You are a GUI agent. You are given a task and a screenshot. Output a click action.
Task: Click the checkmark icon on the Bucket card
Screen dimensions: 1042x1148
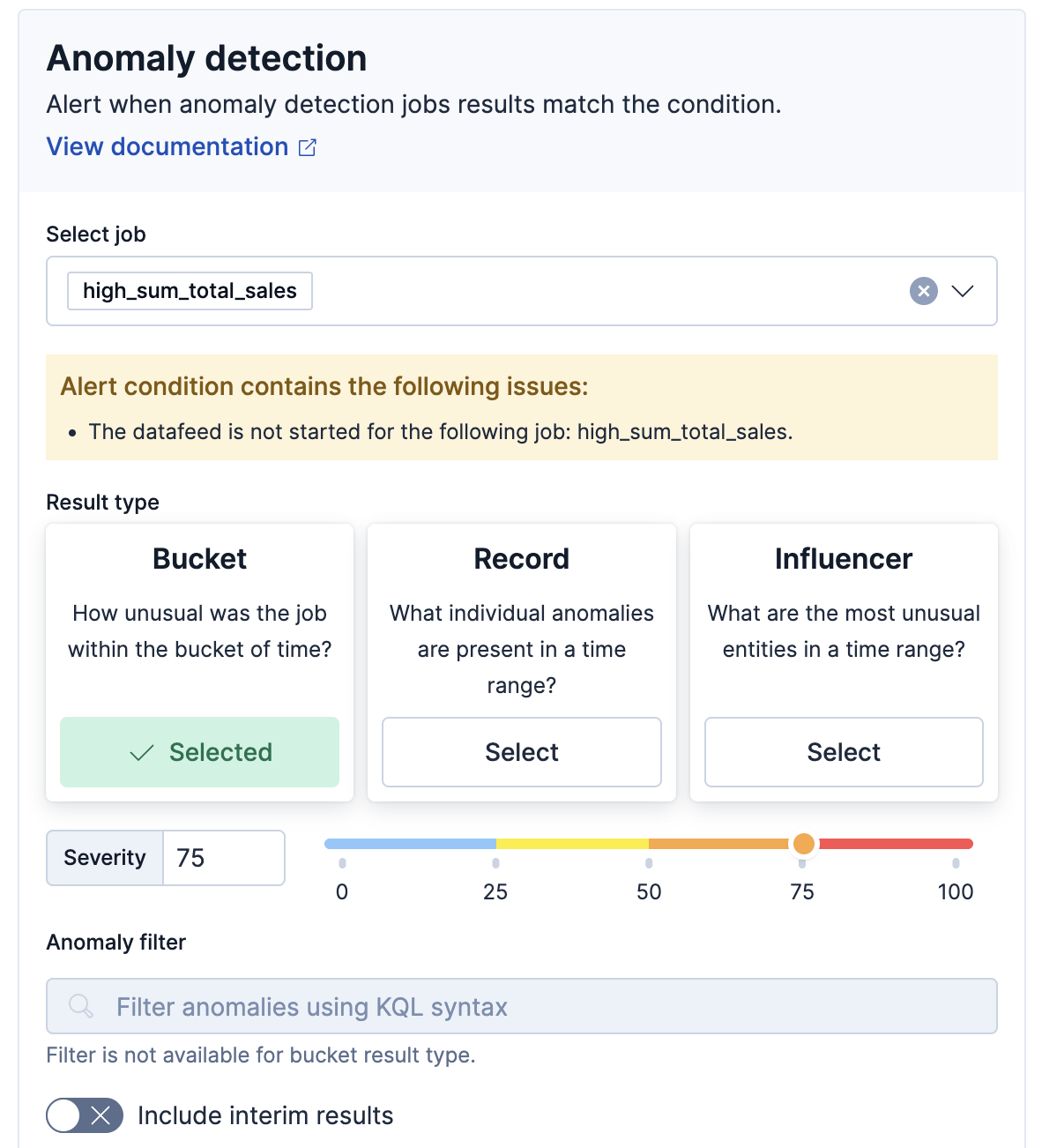142,753
